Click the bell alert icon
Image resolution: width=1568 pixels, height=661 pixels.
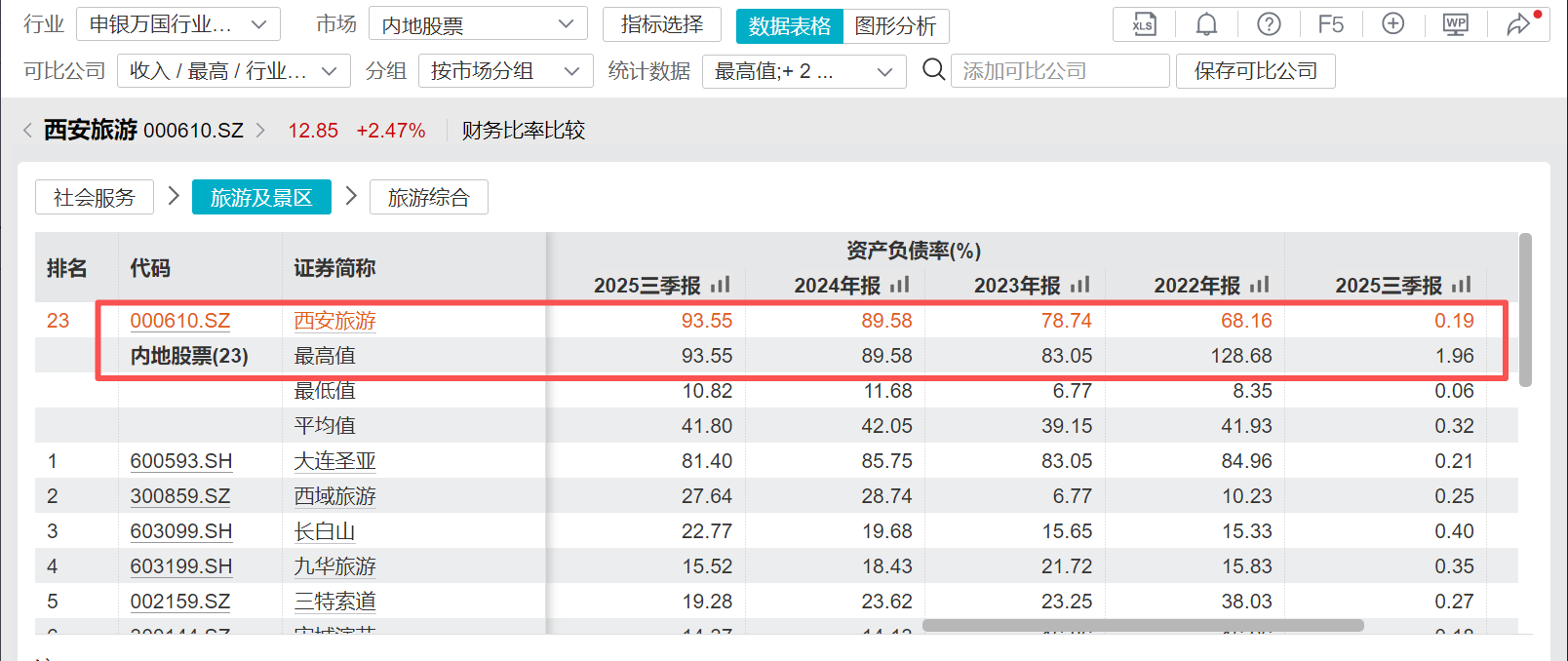tap(1206, 24)
